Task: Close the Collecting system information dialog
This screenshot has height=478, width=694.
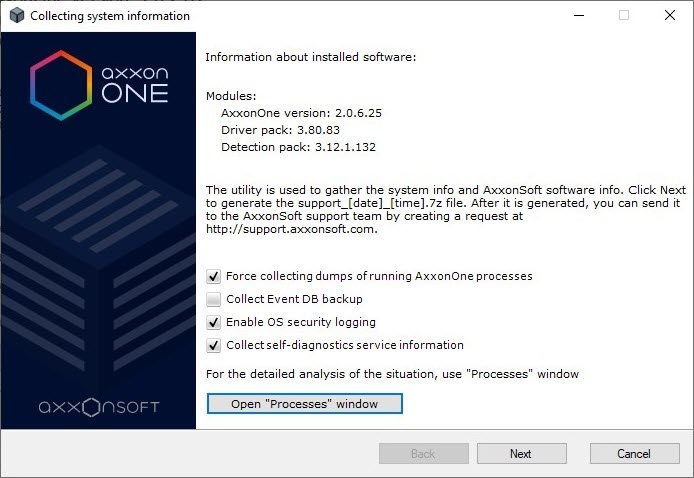Action: click(669, 16)
